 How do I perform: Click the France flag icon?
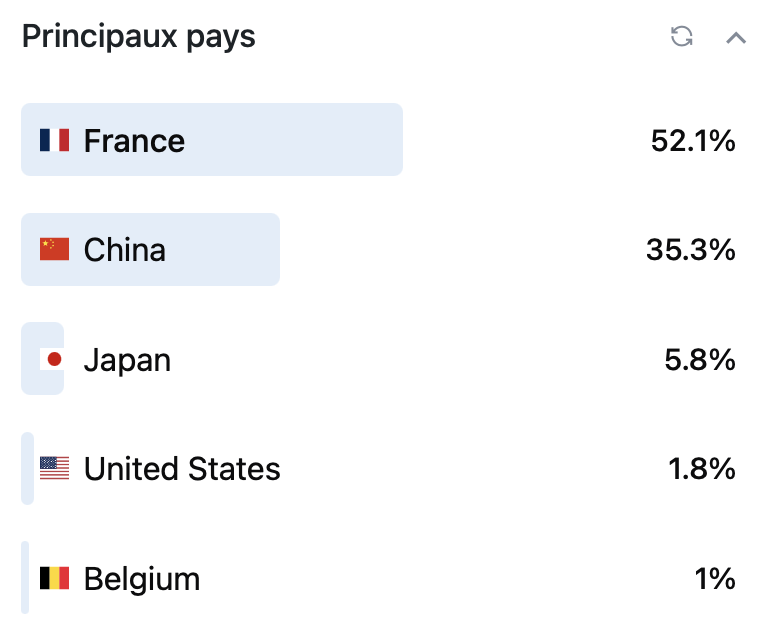(54, 140)
